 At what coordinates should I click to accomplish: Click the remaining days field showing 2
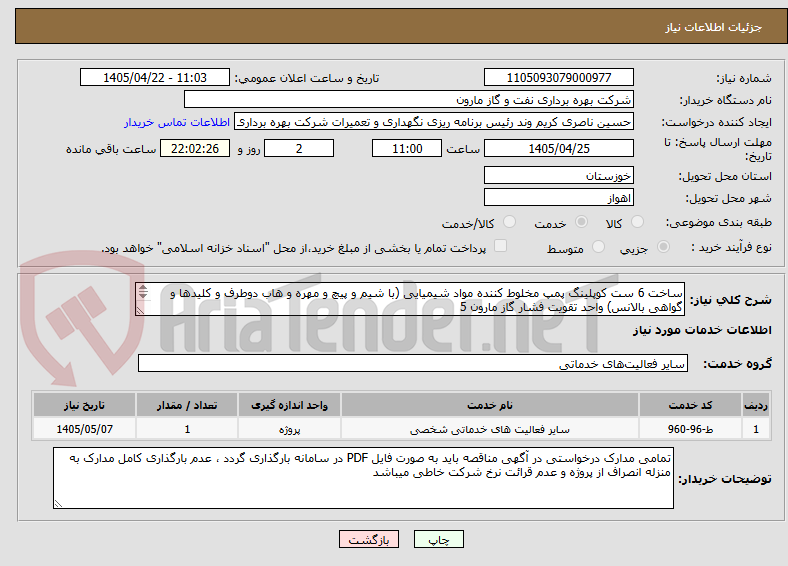(299, 148)
